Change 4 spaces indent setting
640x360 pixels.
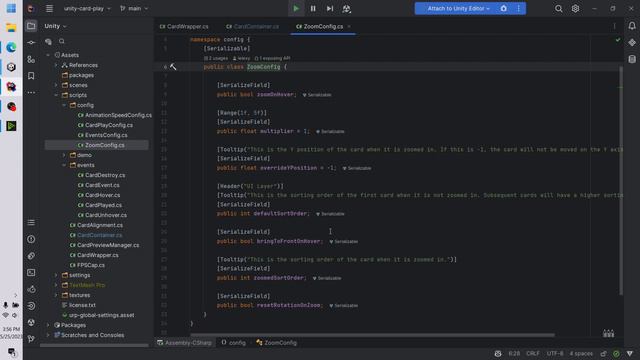(581, 353)
